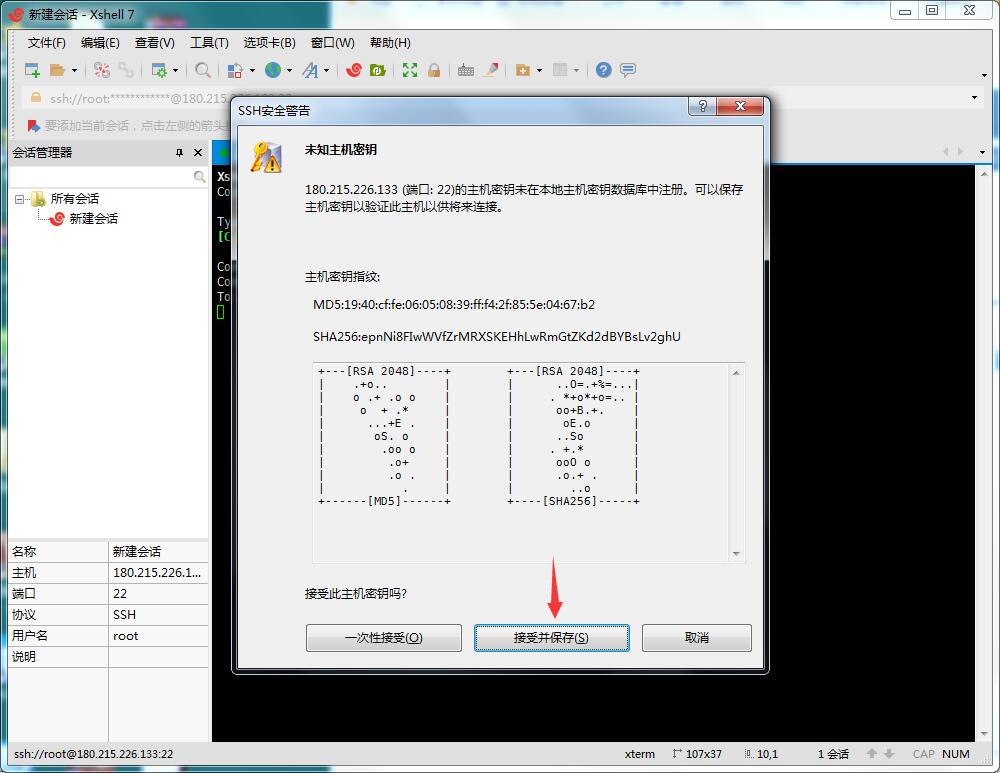Open dropdown arrow beside folder-plus icon
The width and height of the screenshot is (1000, 773).
pyautogui.click(x=540, y=70)
